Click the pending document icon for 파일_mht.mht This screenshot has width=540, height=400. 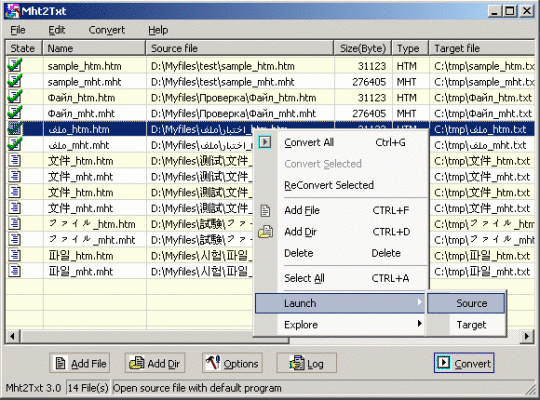[x=15, y=271]
